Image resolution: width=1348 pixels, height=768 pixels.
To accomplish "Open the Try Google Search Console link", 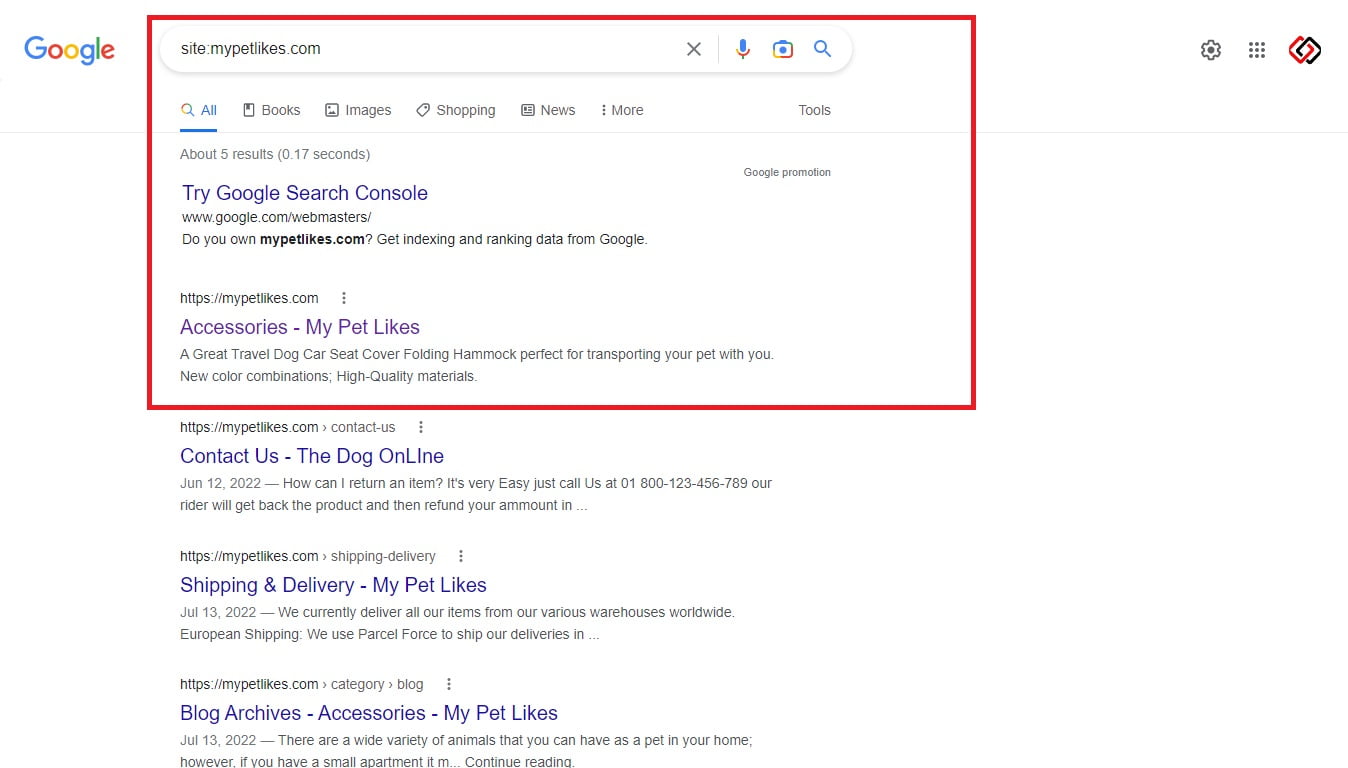I will tap(305, 193).
